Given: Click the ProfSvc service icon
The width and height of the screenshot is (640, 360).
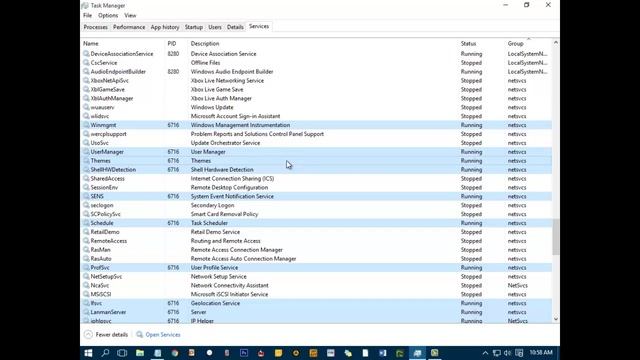Looking at the screenshot, I should click(86, 268).
